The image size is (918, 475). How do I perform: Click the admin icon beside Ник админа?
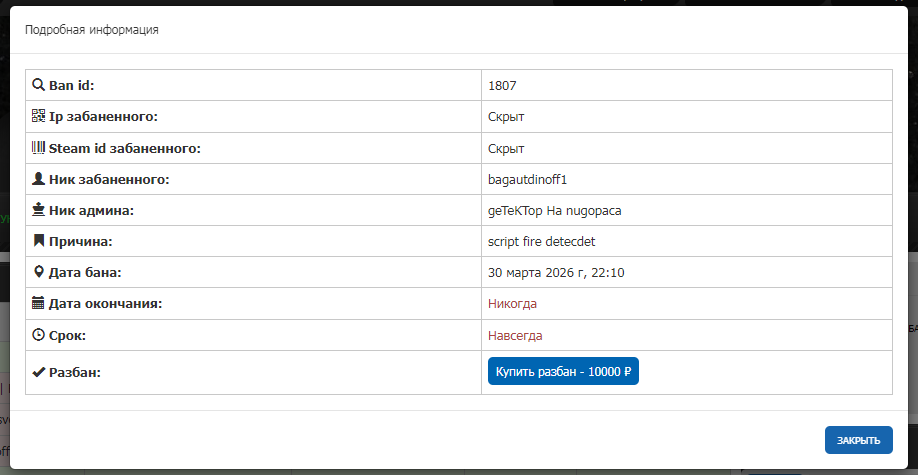[x=39, y=210]
